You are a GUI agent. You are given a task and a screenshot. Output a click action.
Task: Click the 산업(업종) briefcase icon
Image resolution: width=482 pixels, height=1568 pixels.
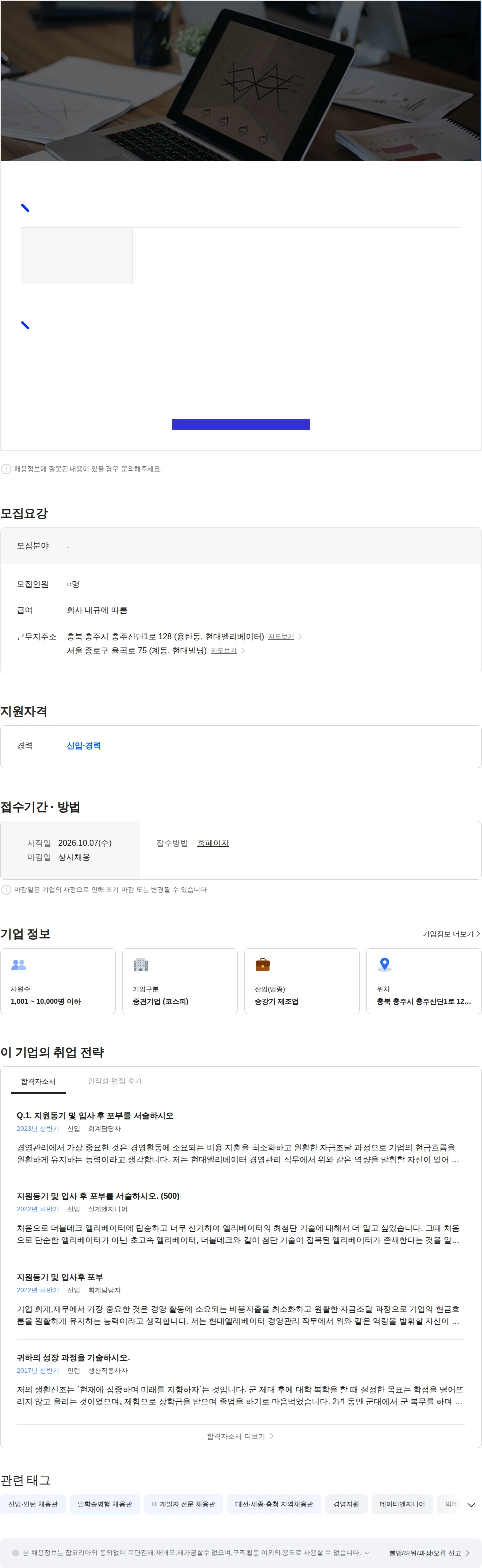coord(263,964)
